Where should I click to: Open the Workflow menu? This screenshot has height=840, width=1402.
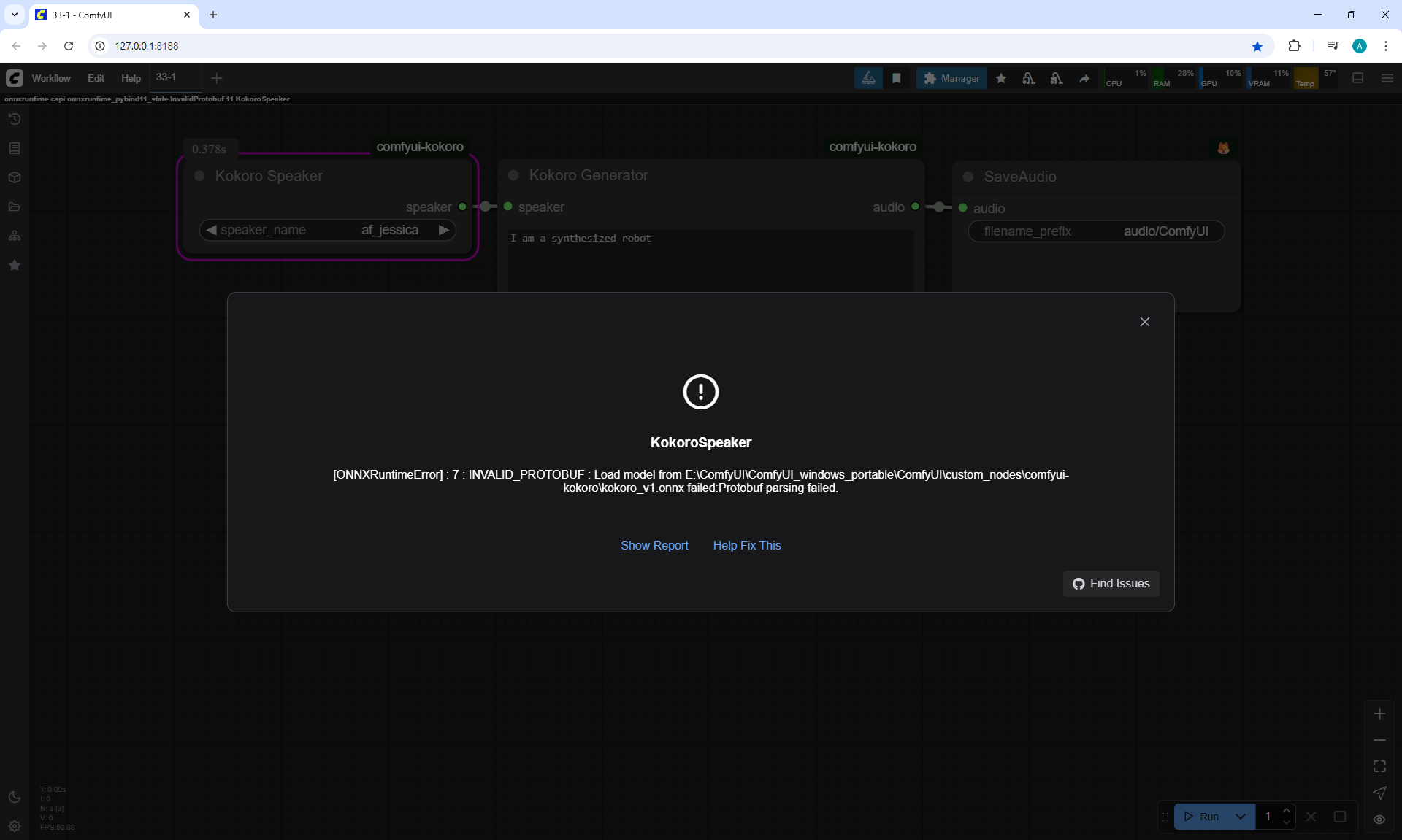(51, 78)
